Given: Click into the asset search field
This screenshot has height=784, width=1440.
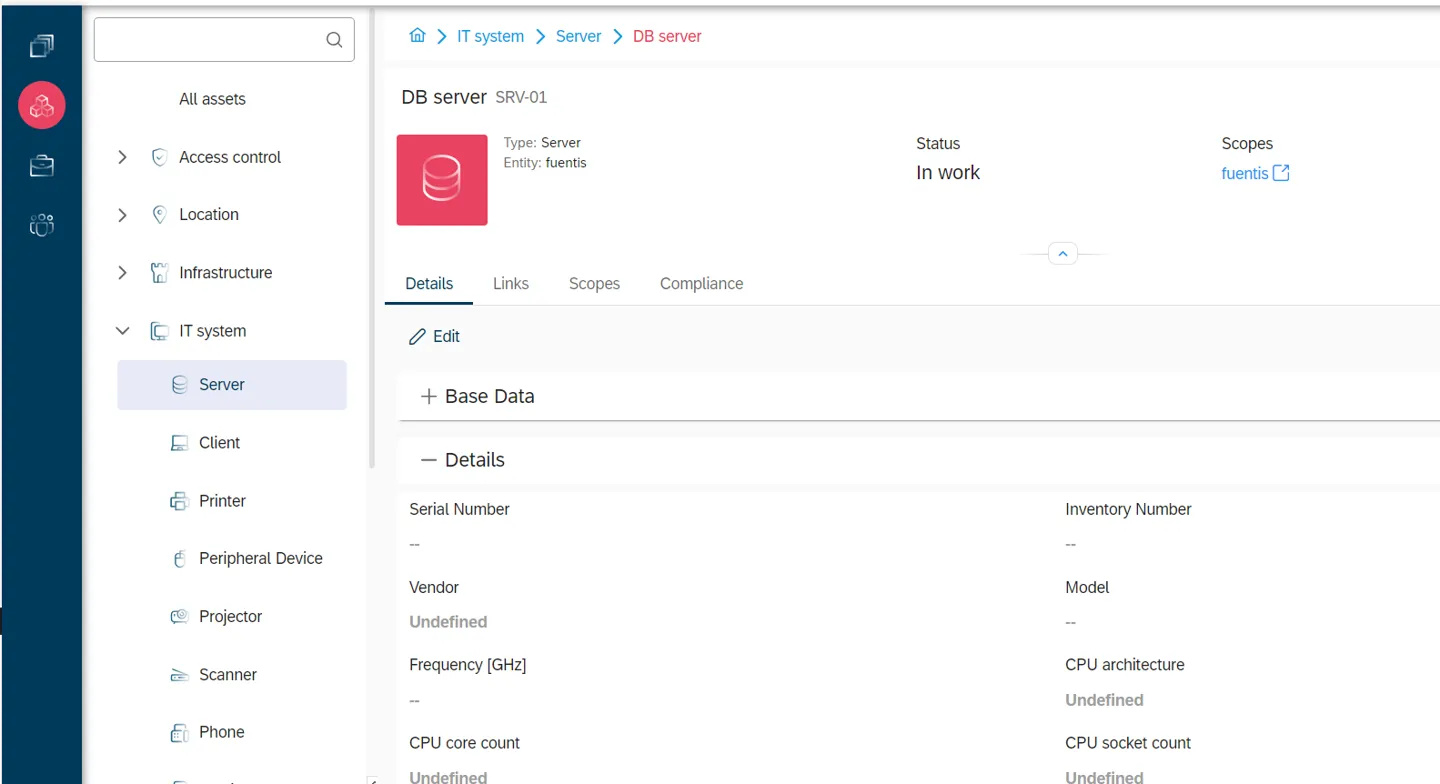Looking at the screenshot, I should pos(224,40).
